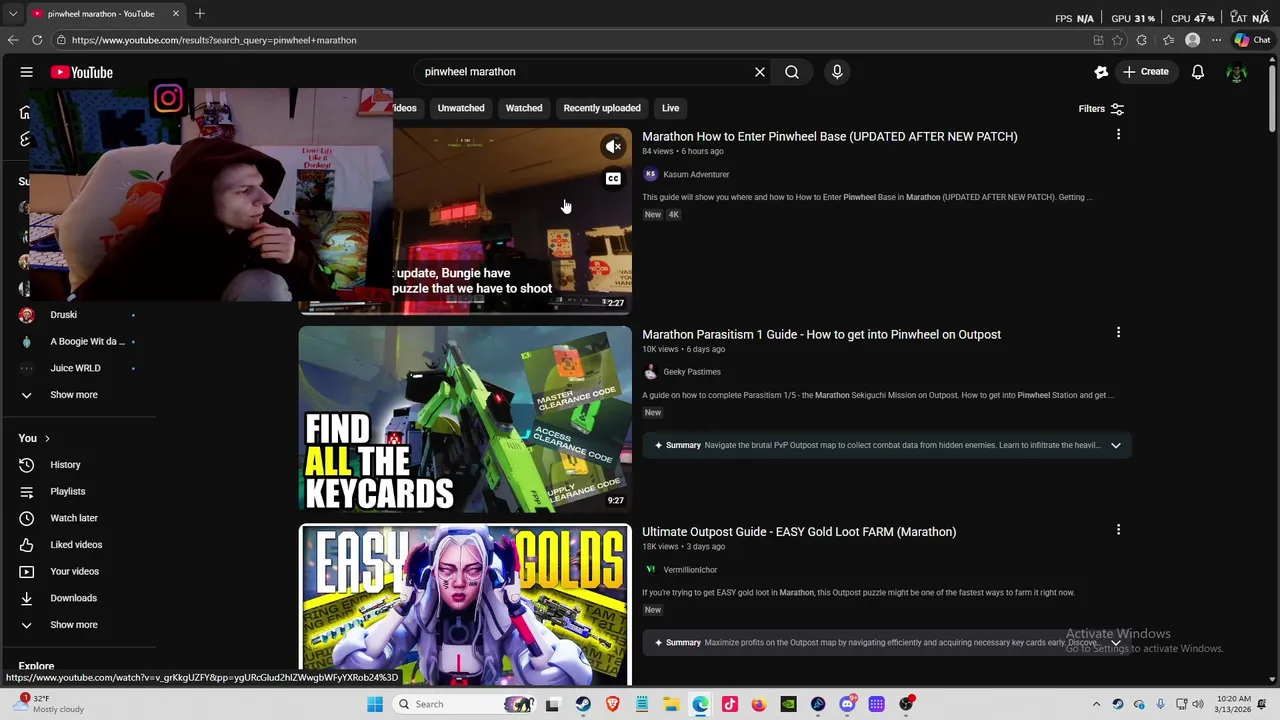This screenshot has width=1280, height=720.
Task: Open the Ultimate Outpost Guide title
Action: (x=799, y=532)
